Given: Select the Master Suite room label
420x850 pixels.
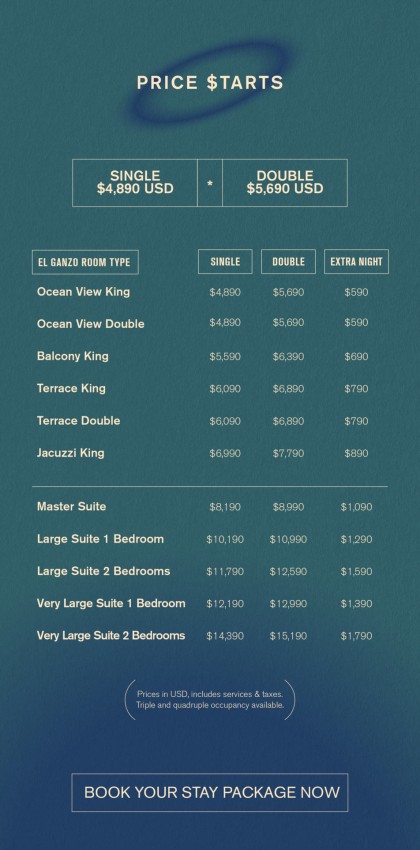Looking at the screenshot, I should (x=72, y=507).
